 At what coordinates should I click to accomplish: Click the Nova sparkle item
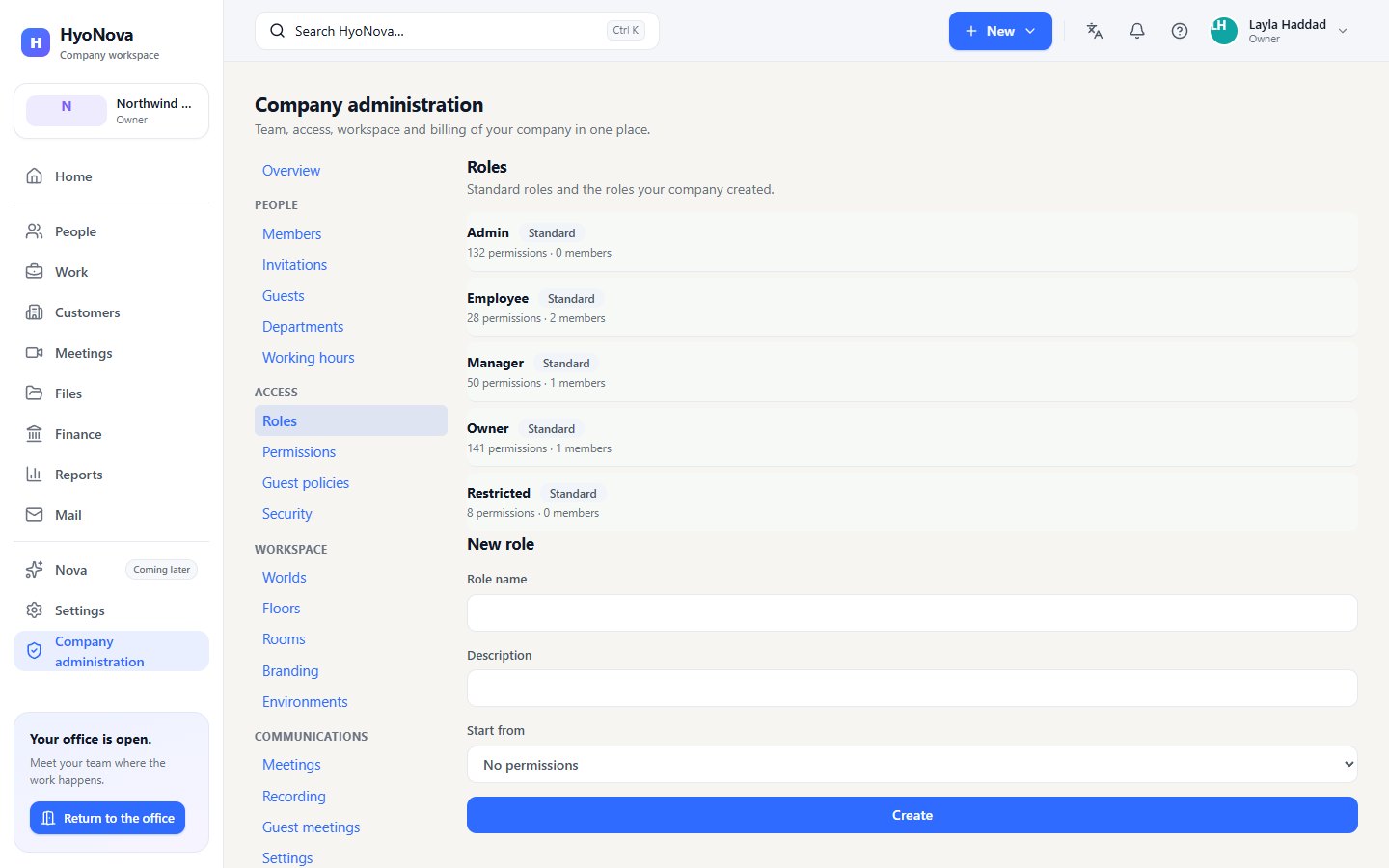pyautogui.click(x=111, y=570)
